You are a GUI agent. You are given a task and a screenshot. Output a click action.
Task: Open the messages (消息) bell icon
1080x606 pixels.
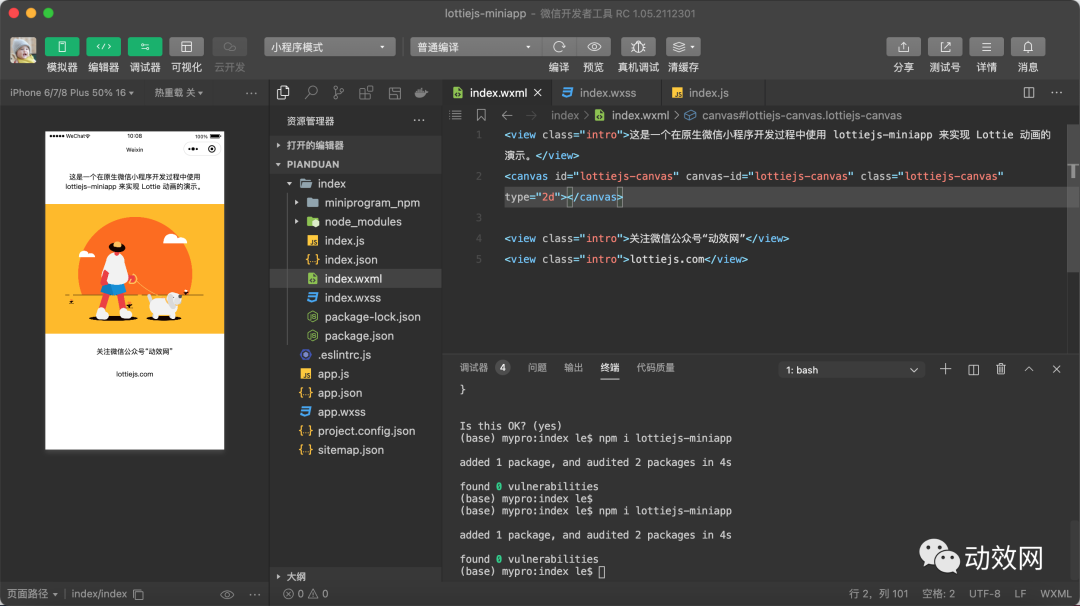[x=1028, y=47]
